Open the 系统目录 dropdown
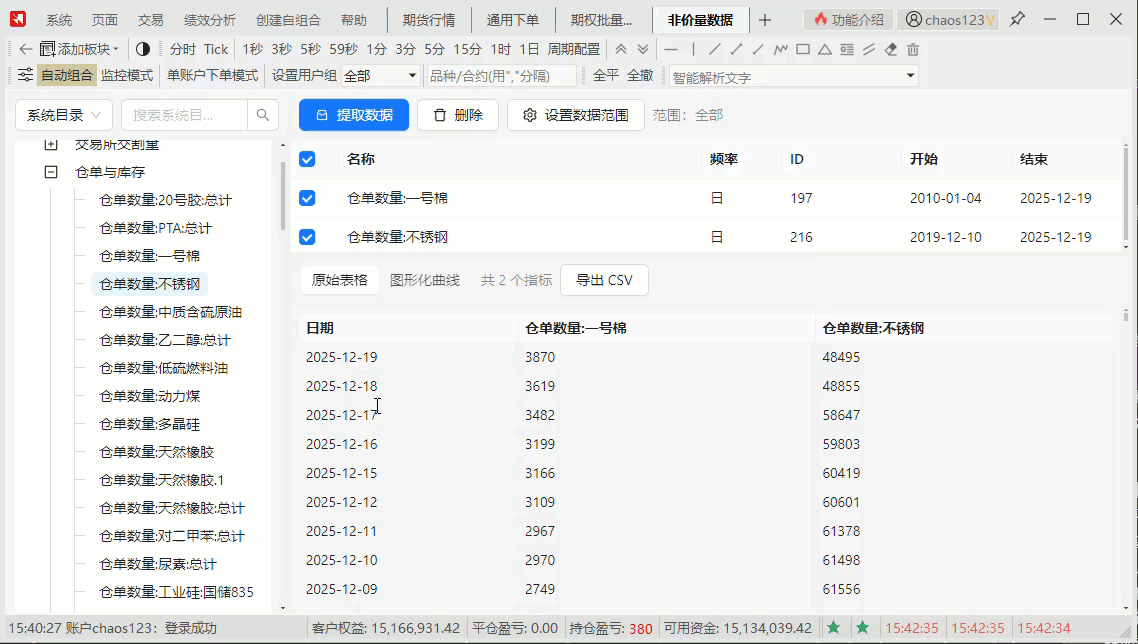1138x644 pixels. coord(64,115)
